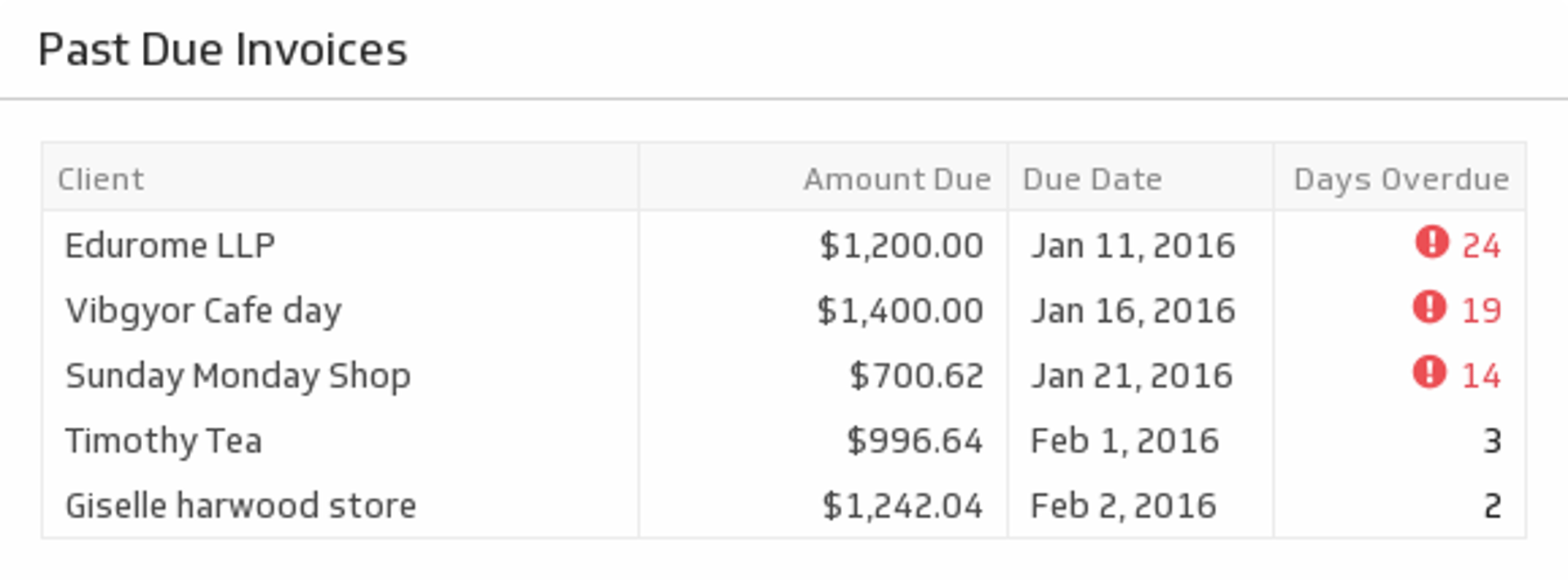1568x580 pixels.
Task: Click the Past Due Invoices title
Action: pyautogui.click(x=222, y=50)
